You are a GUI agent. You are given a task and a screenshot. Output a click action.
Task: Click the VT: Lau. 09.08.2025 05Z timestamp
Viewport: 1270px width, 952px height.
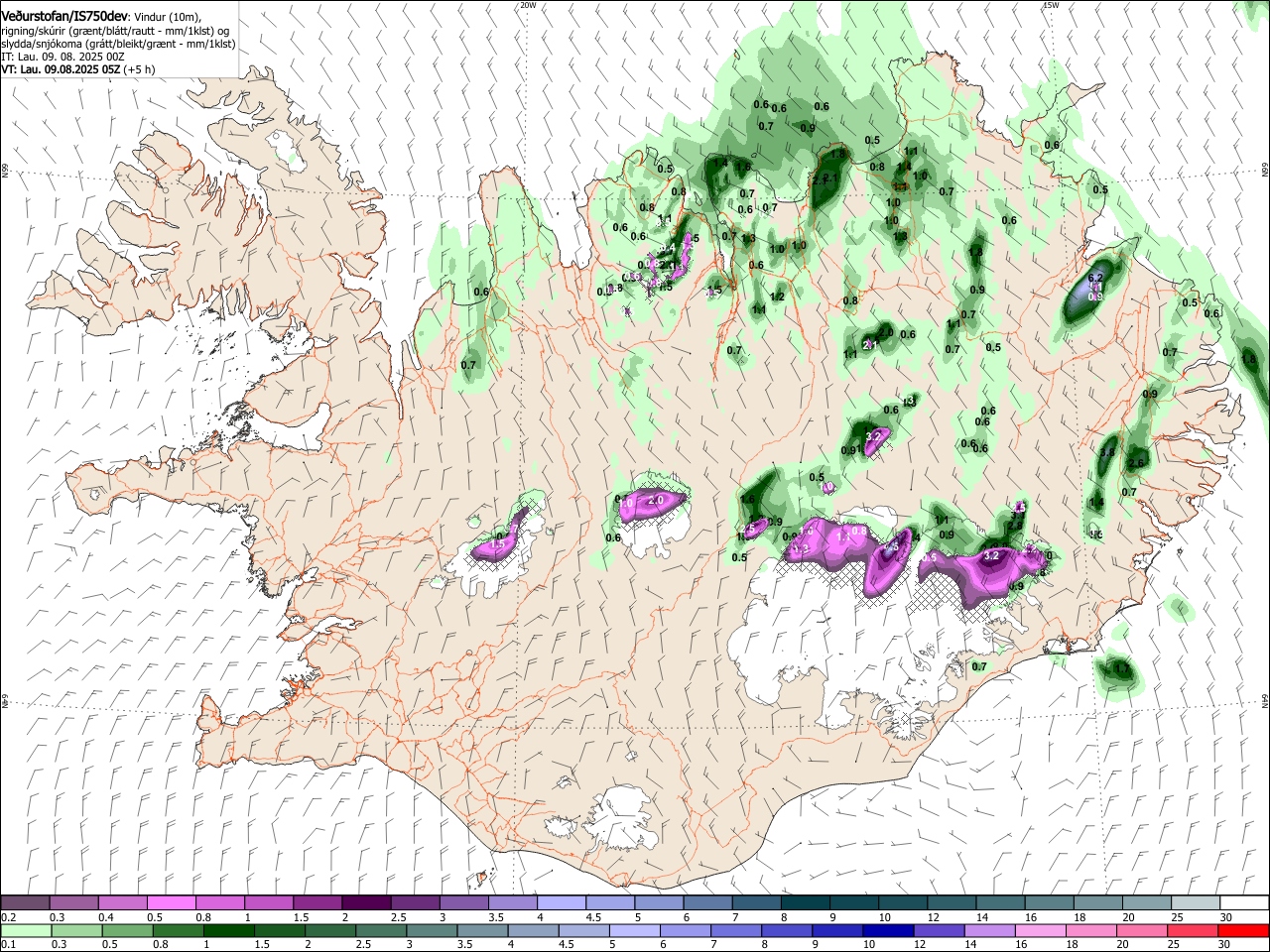coord(61,70)
